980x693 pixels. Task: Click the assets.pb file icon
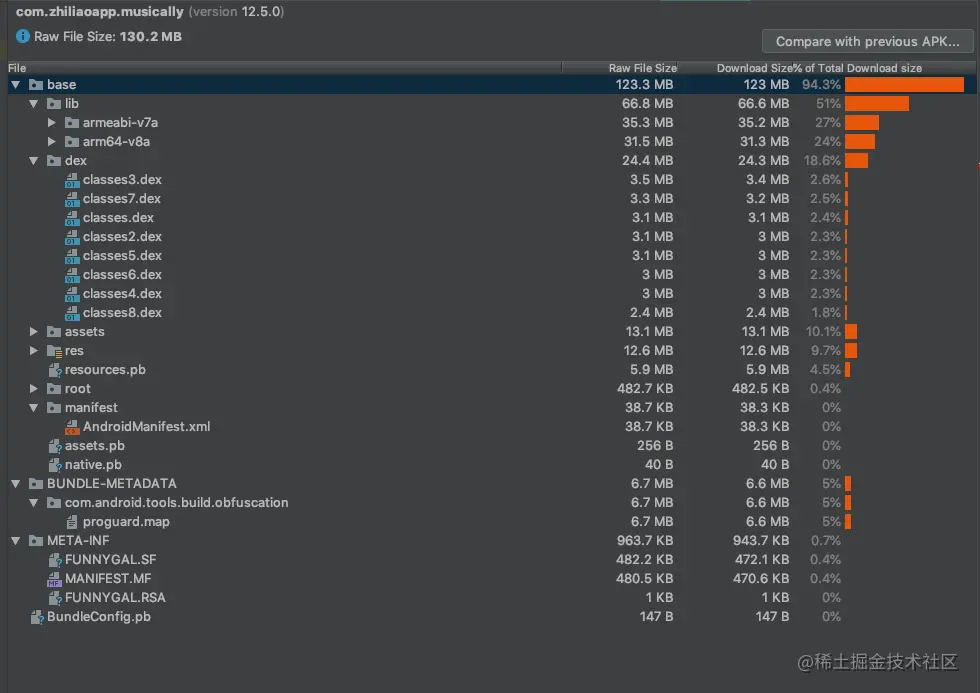(55, 446)
